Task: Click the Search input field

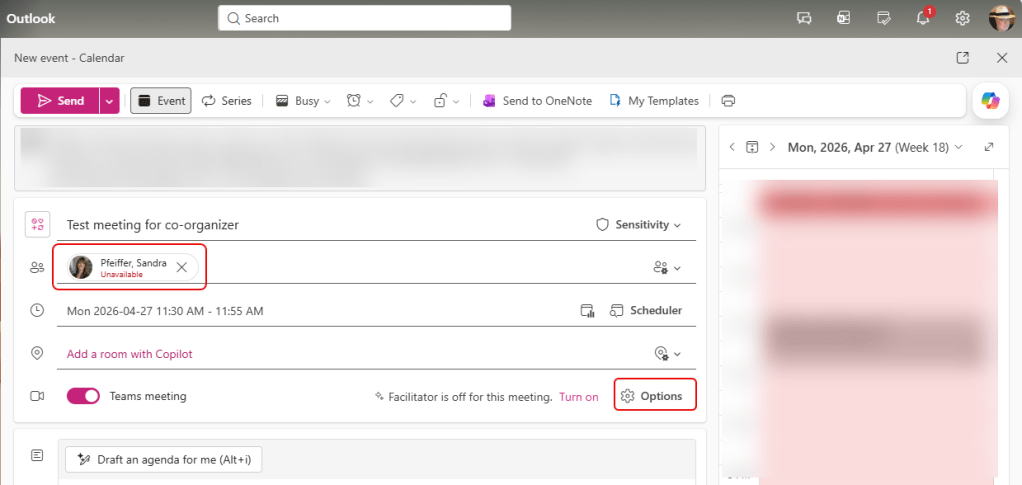Action: point(364,18)
